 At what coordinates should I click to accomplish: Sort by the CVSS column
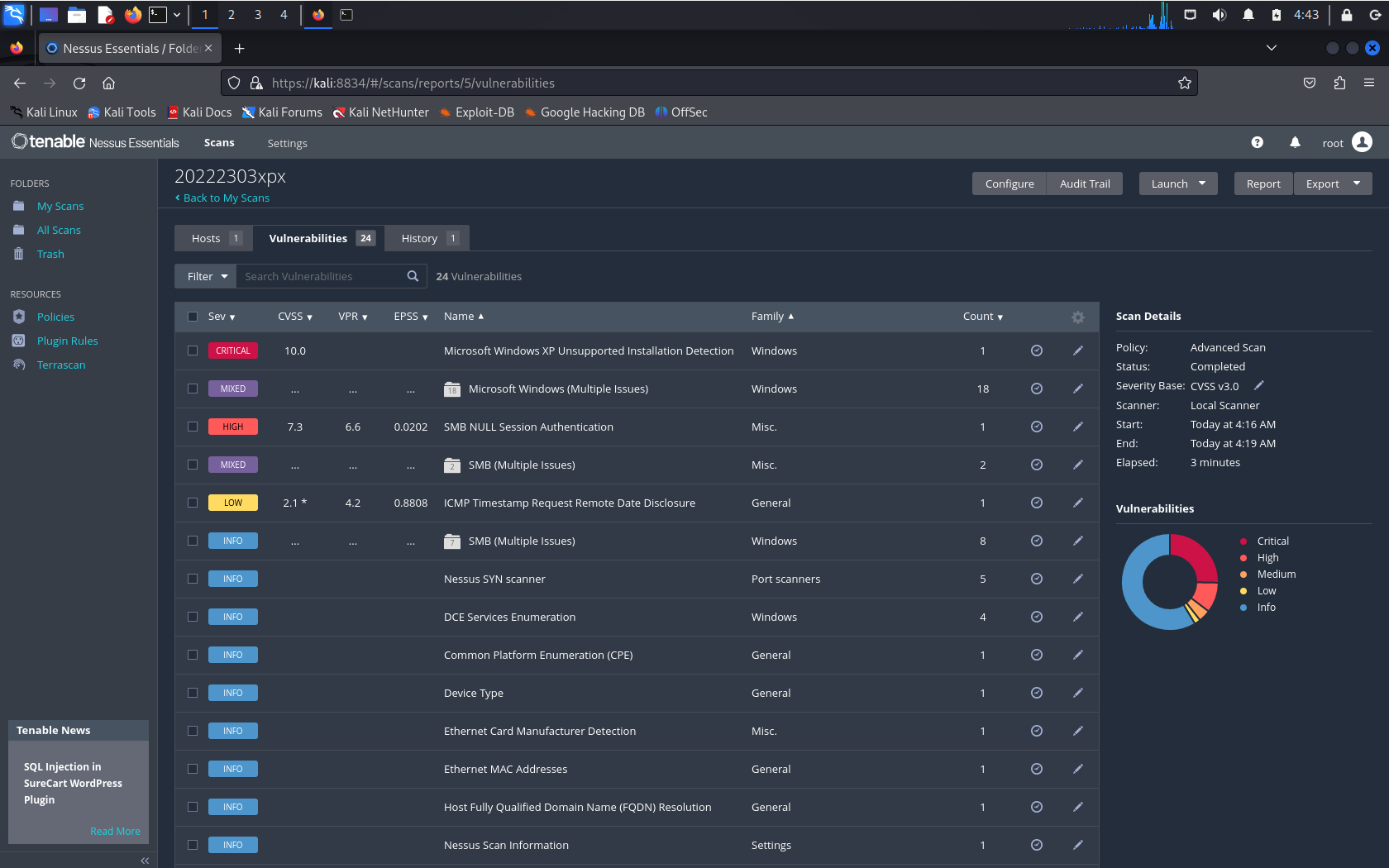coord(295,317)
